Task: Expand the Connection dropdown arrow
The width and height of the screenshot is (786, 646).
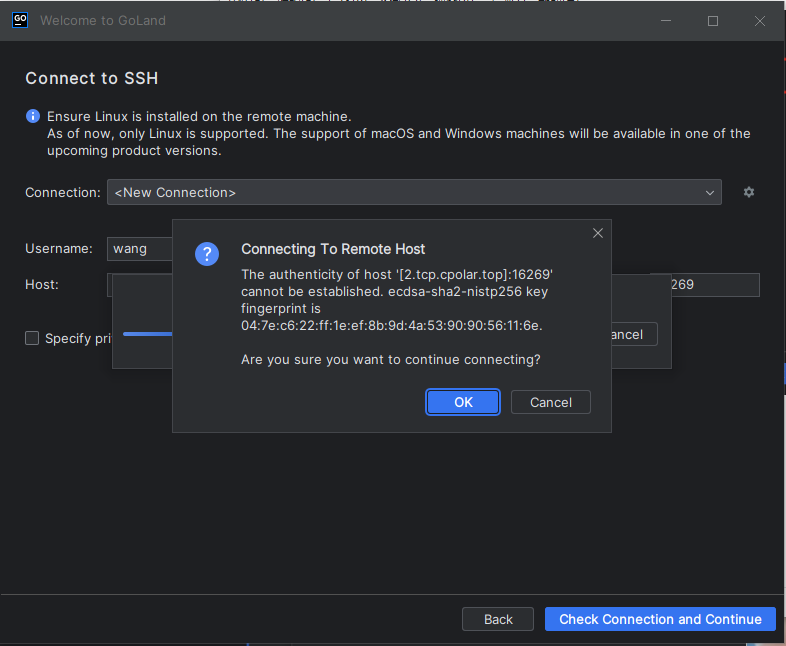Action: click(710, 192)
